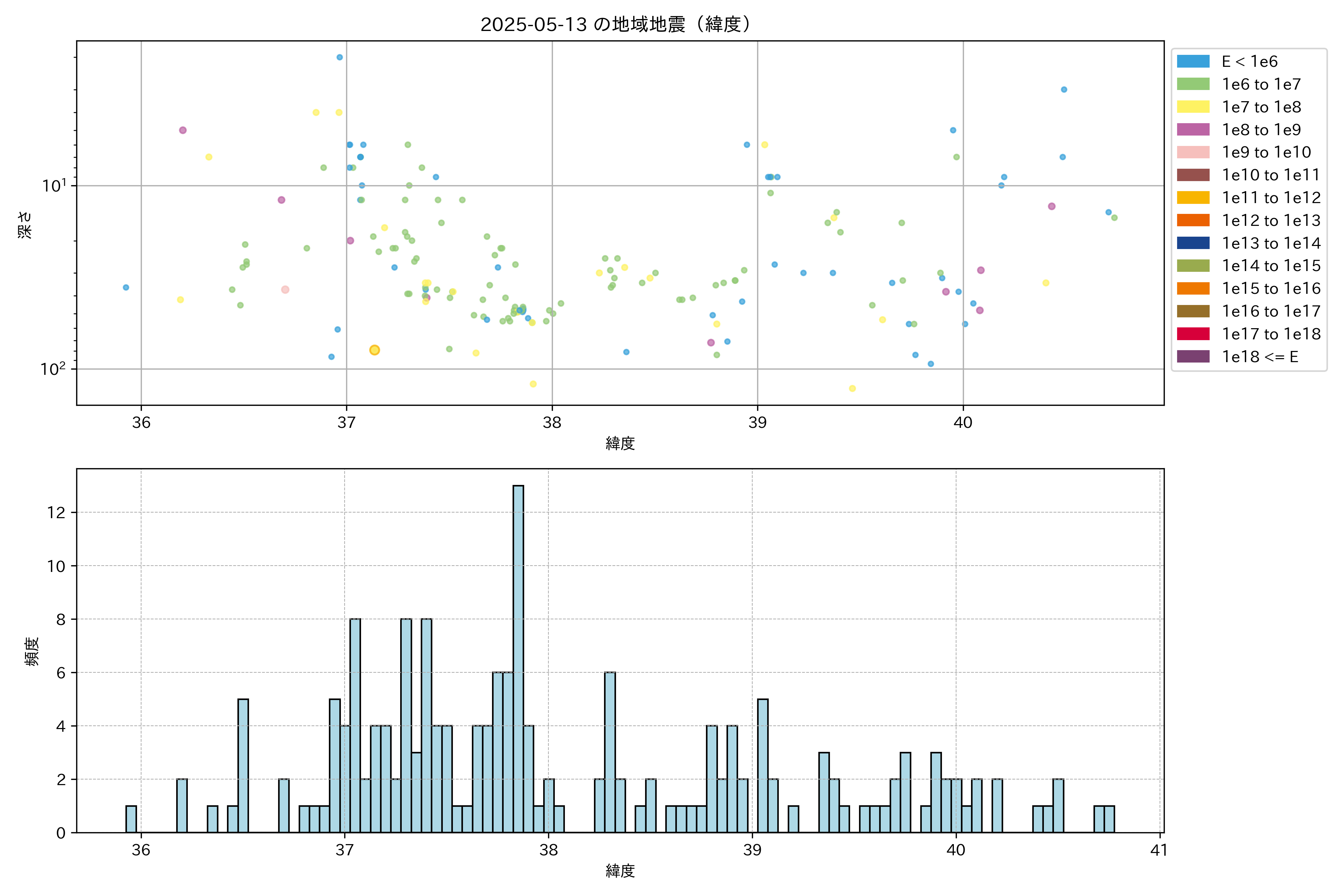This screenshot has width=1344, height=896.
Task: Click the green 1e6 to 1e7 swatch
Action: pyautogui.click(x=1192, y=84)
